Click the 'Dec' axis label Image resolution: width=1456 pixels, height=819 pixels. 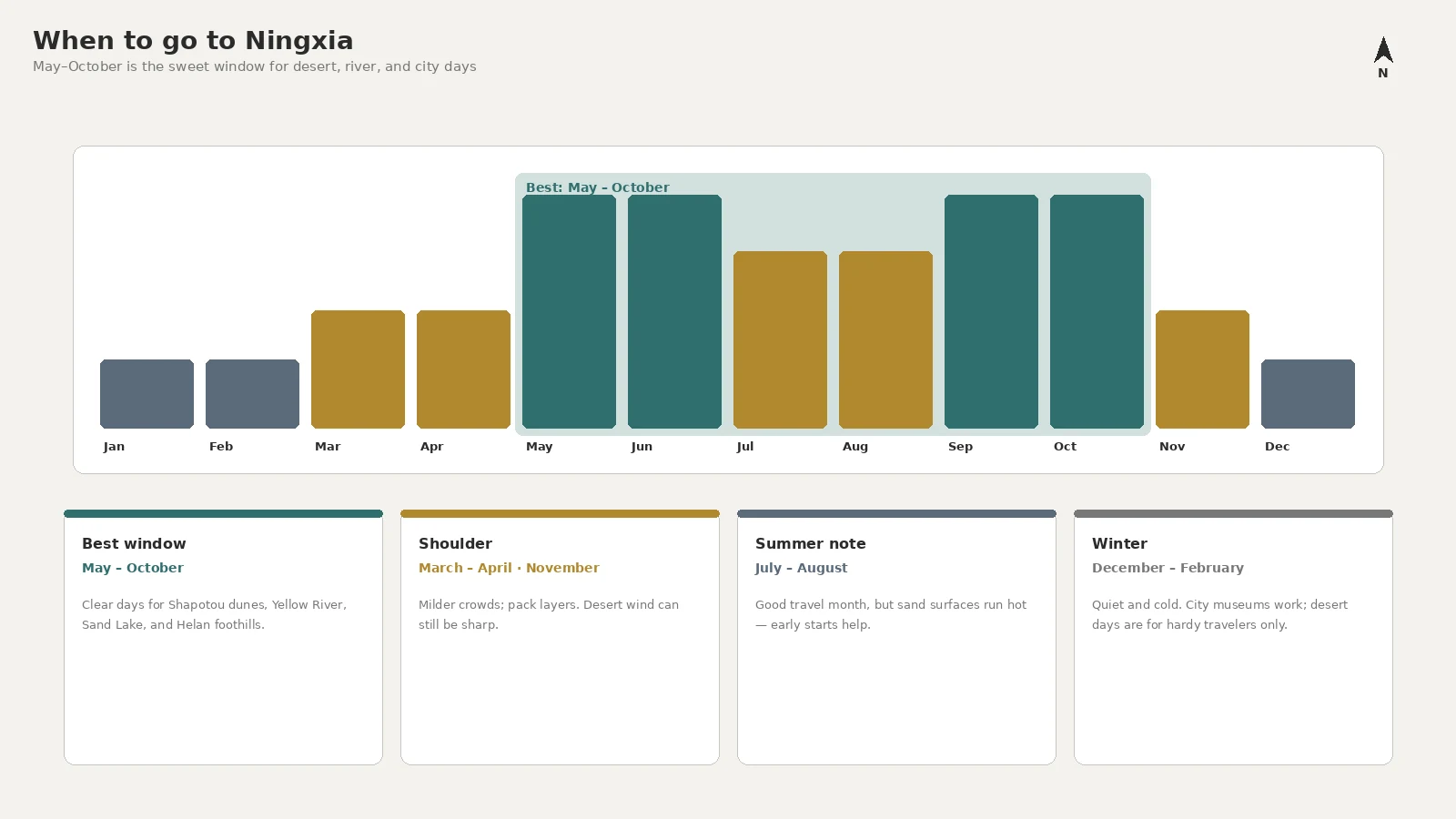pos(1277,447)
